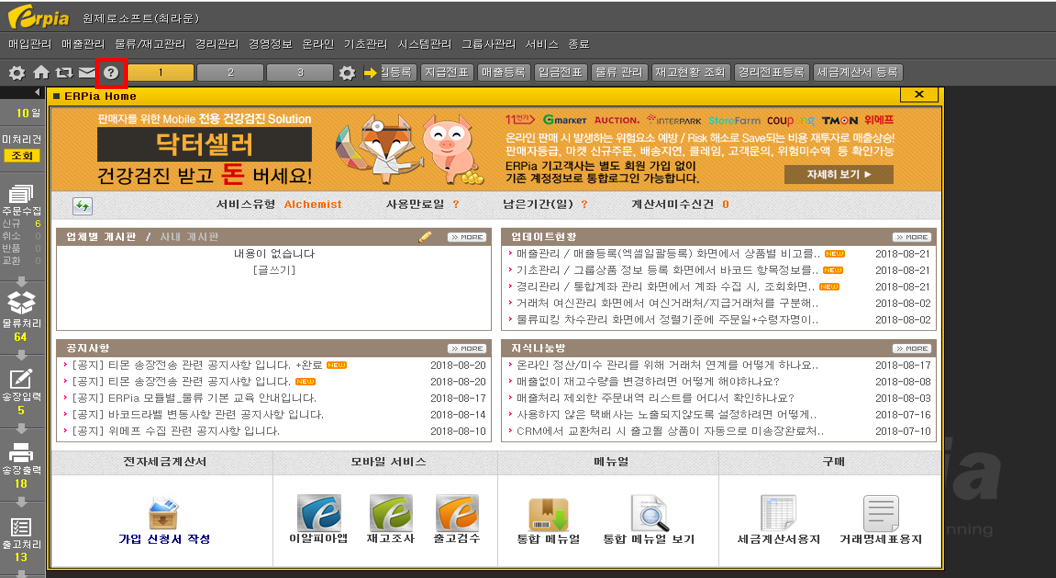Open question CRM에서 교환처리 시
The width and height of the screenshot is (1056, 578).
click(x=670, y=431)
